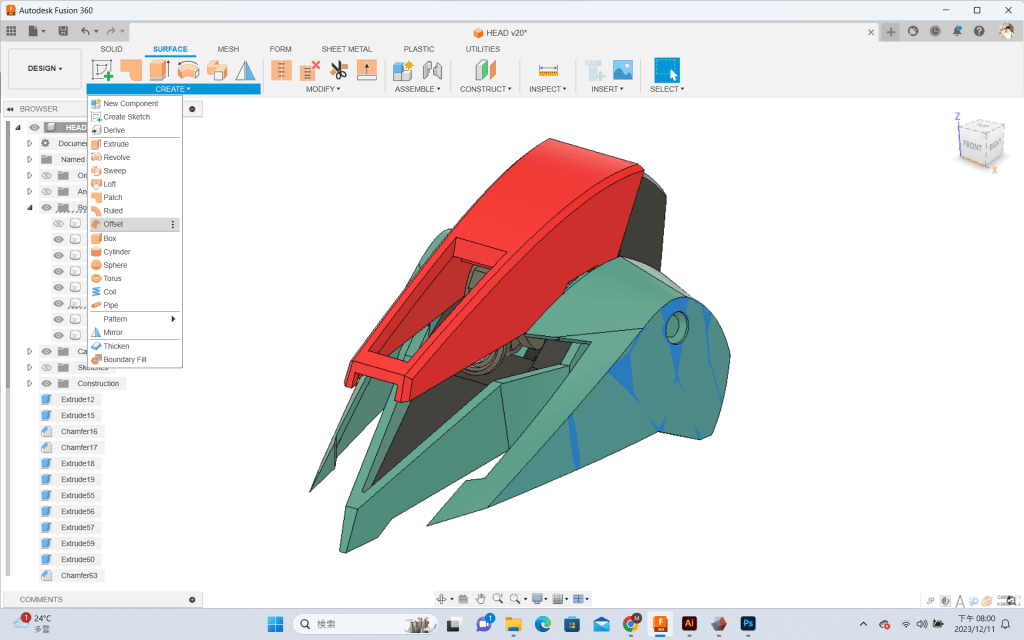Click the Trim scissors icon

pyautogui.click(x=338, y=71)
